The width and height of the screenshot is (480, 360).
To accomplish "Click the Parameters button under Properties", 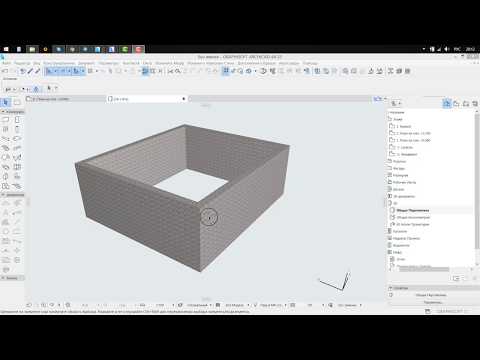I will [433, 302].
